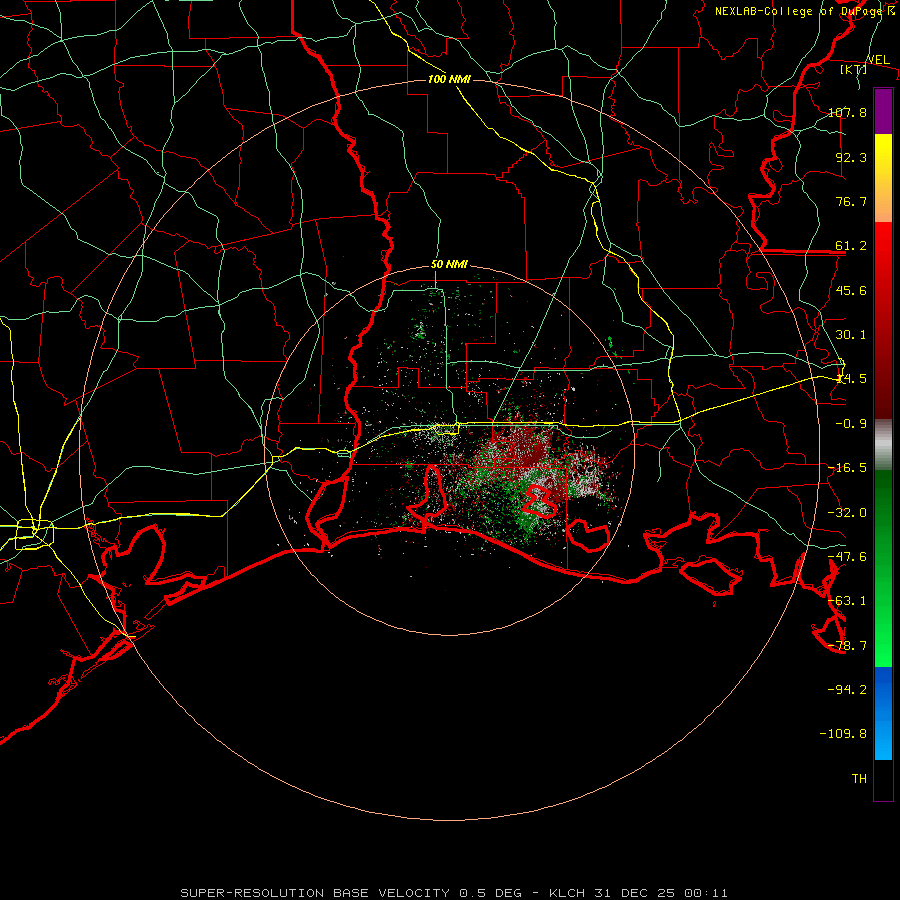The width and height of the screenshot is (900, 900).
Task: Pick the gray near-zero segment of the scale
Action: click(x=883, y=445)
